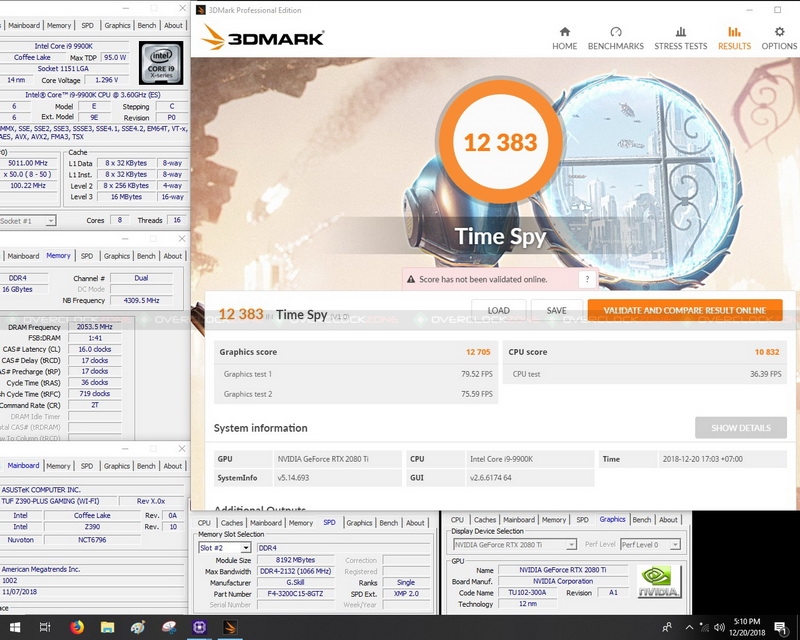Click the question mark help on validation notice
The width and height of the screenshot is (800, 640).
587,279
